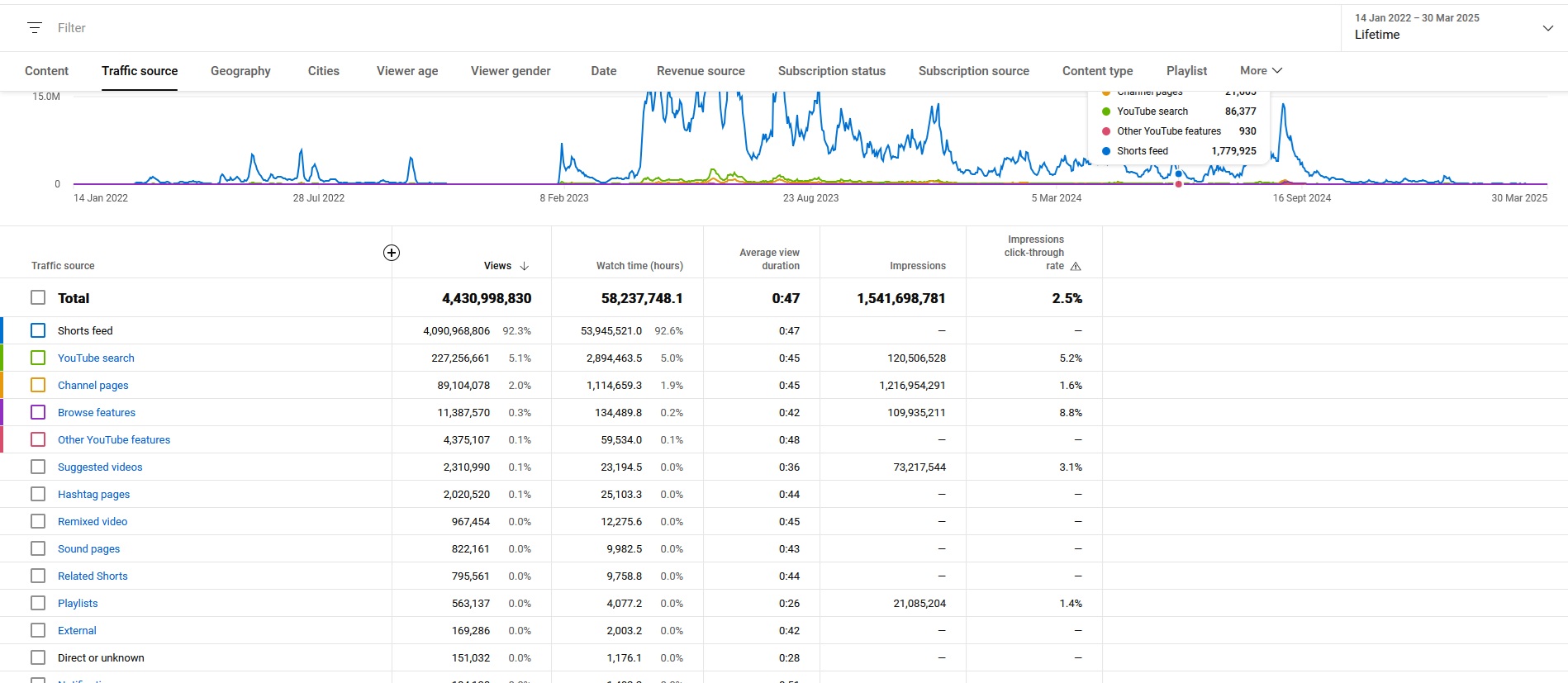Open the Hashtag pages link
Screen dimensions: 1568x683
click(x=93, y=494)
